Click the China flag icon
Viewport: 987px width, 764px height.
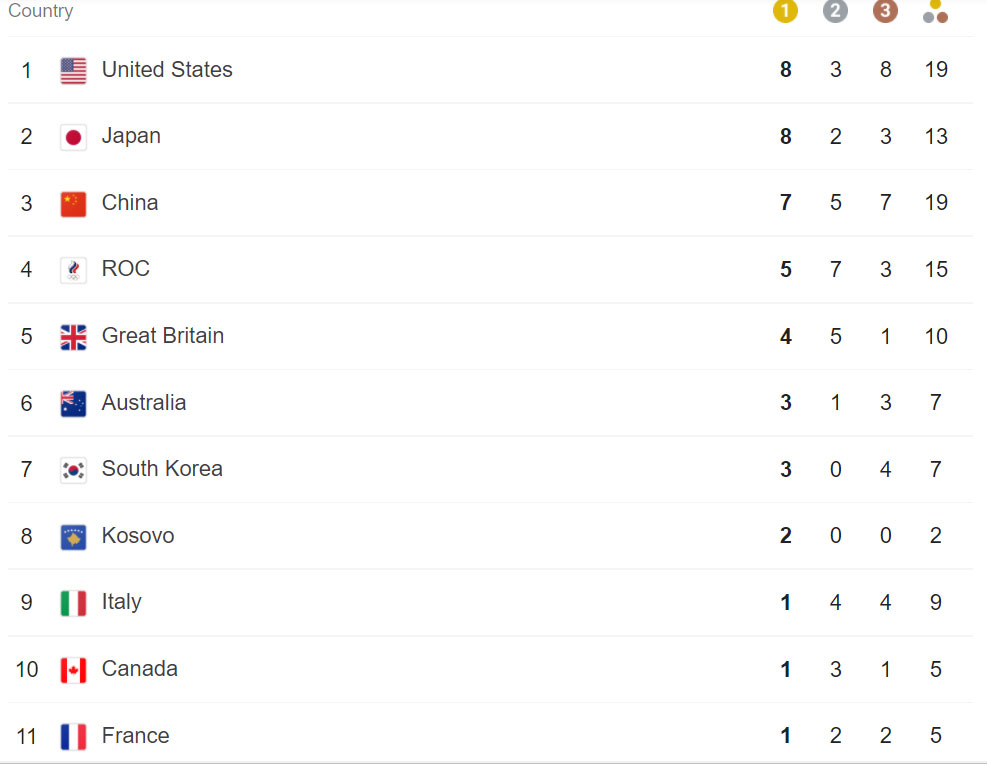click(73, 204)
